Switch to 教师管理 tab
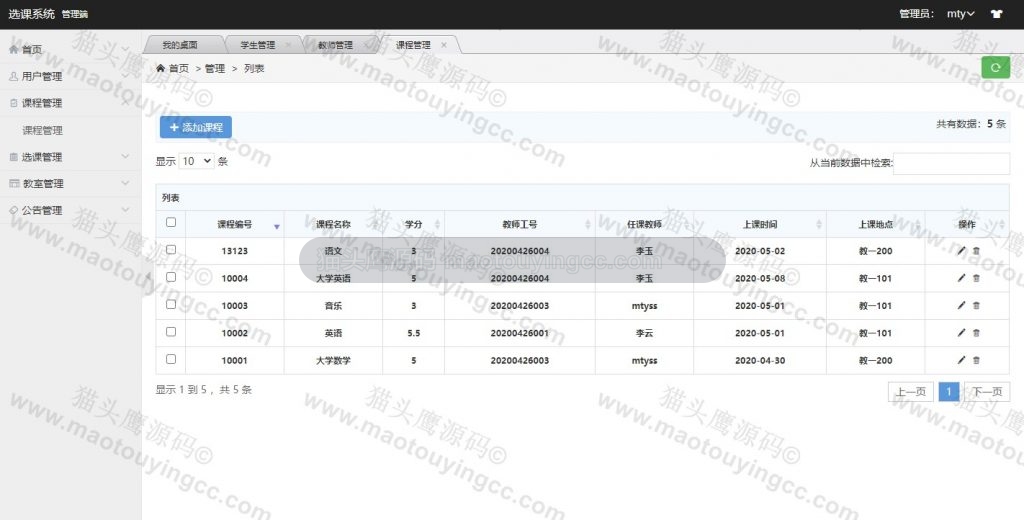Image resolution: width=1024 pixels, height=520 pixels. [336, 45]
